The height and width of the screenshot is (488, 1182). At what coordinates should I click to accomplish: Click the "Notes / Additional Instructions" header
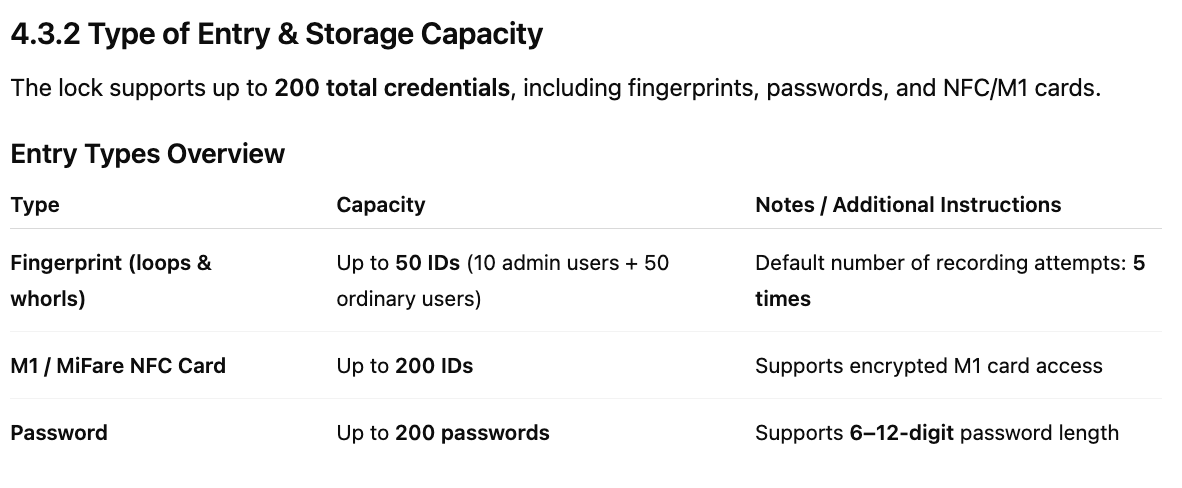tap(907, 205)
